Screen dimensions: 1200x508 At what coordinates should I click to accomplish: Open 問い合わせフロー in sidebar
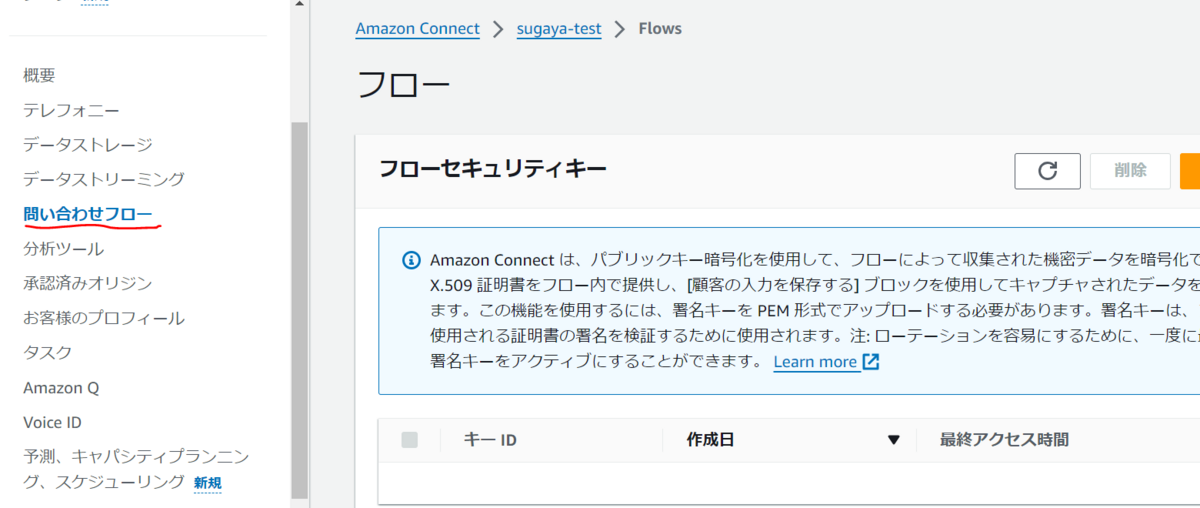(x=88, y=214)
